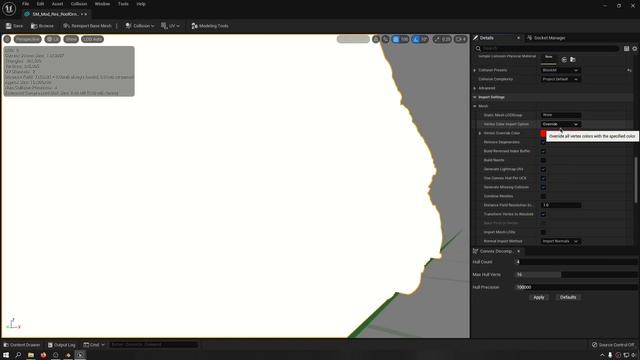Open the Window menu
Image resolution: width=640 pixels, height=360 pixels.
[x=102, y=4]
